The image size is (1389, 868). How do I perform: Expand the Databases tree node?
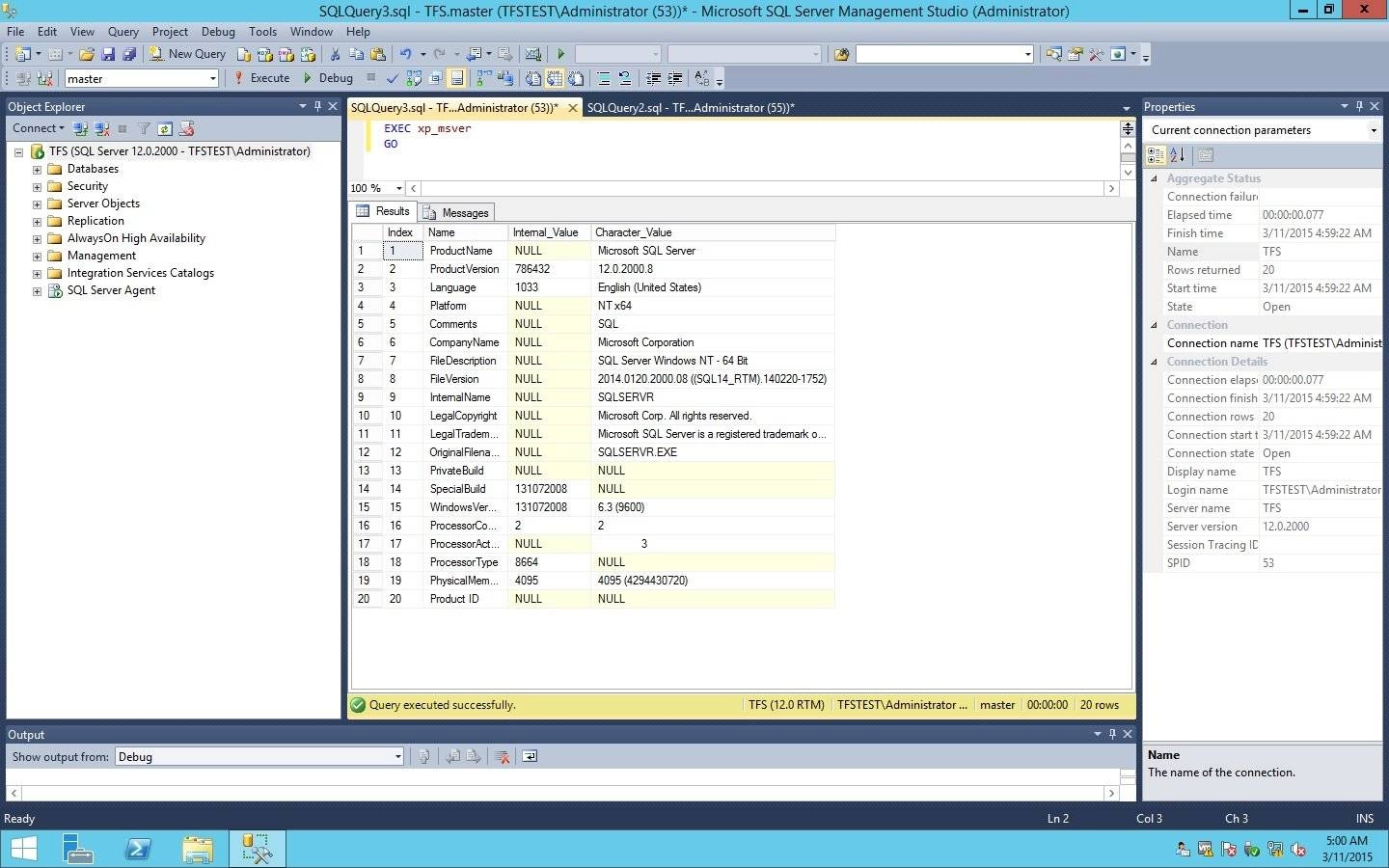pos(37,169)
